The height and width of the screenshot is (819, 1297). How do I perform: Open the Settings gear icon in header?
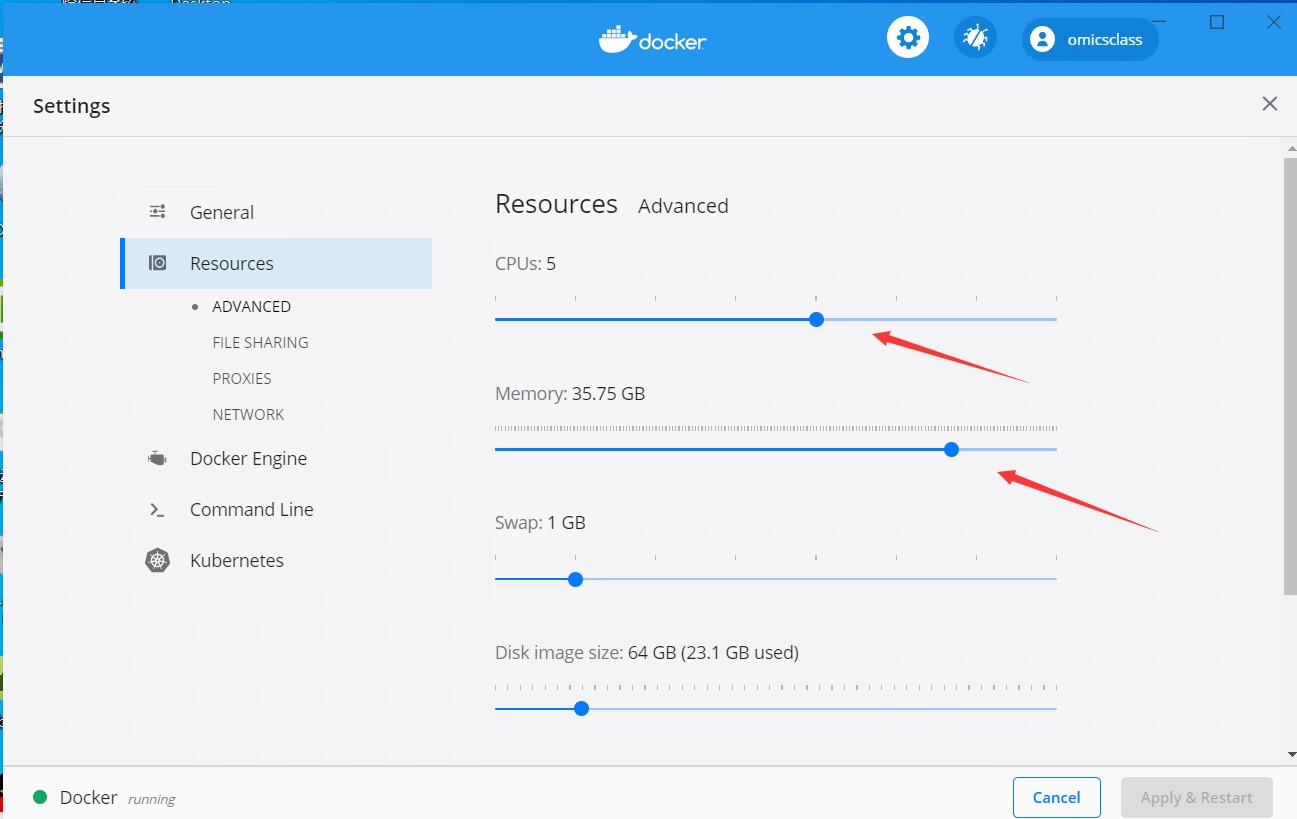pos(908,38)
